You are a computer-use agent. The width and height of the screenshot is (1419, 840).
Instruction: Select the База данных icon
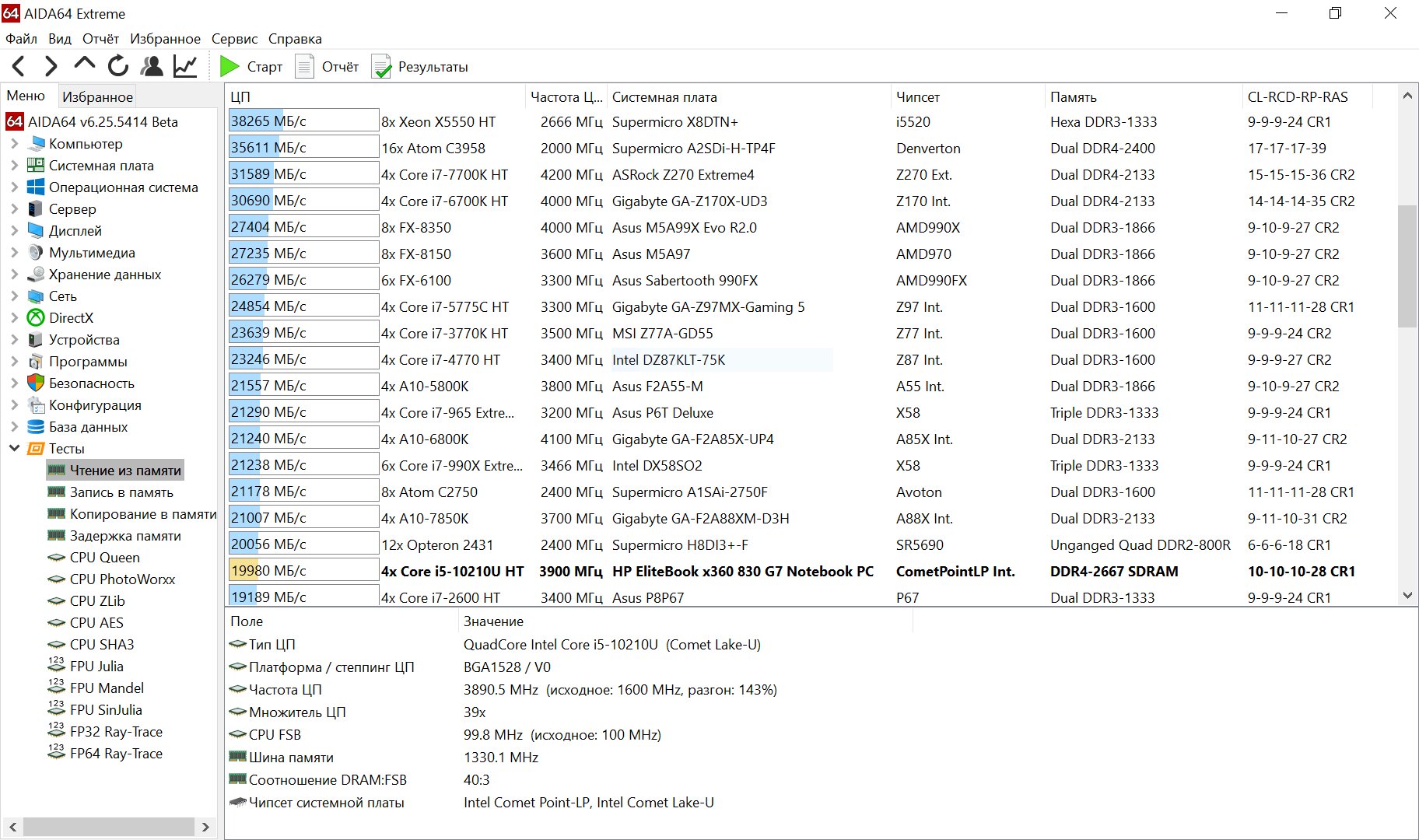click(36, 427)
